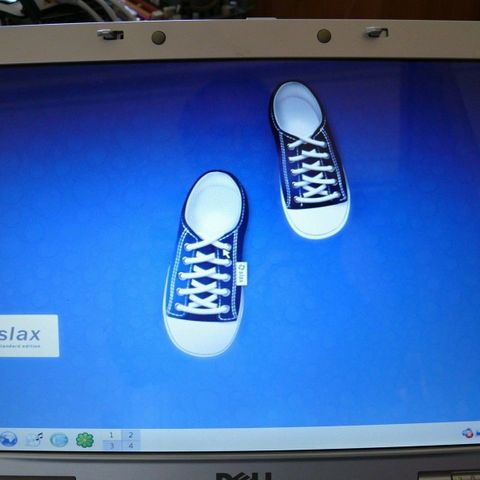Select the upper blue sneaker on desktop
This screenshot has height=480, width=480.
pos(310,160)
